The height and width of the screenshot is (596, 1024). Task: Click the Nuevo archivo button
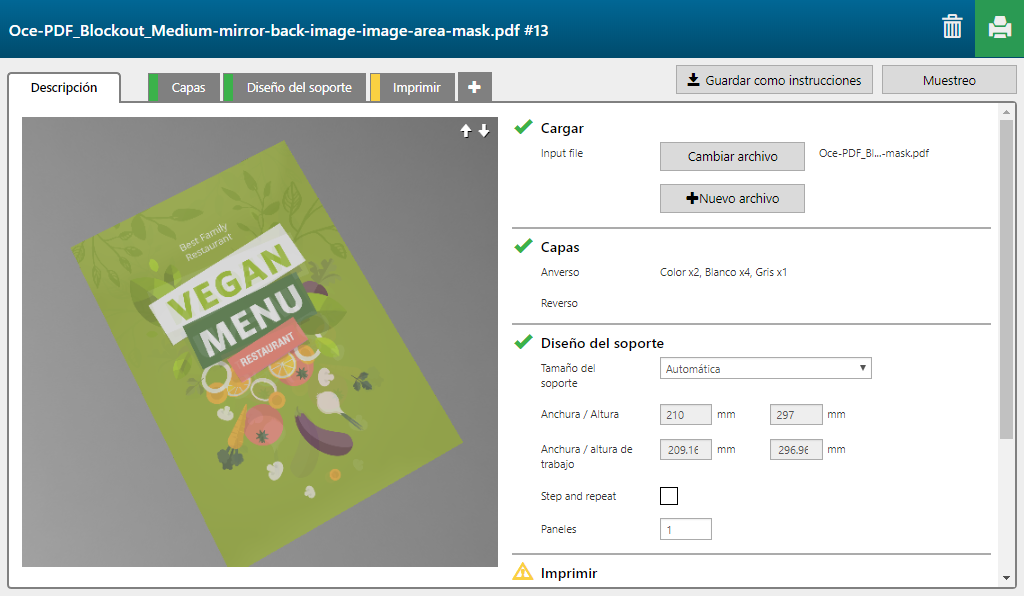732,198
